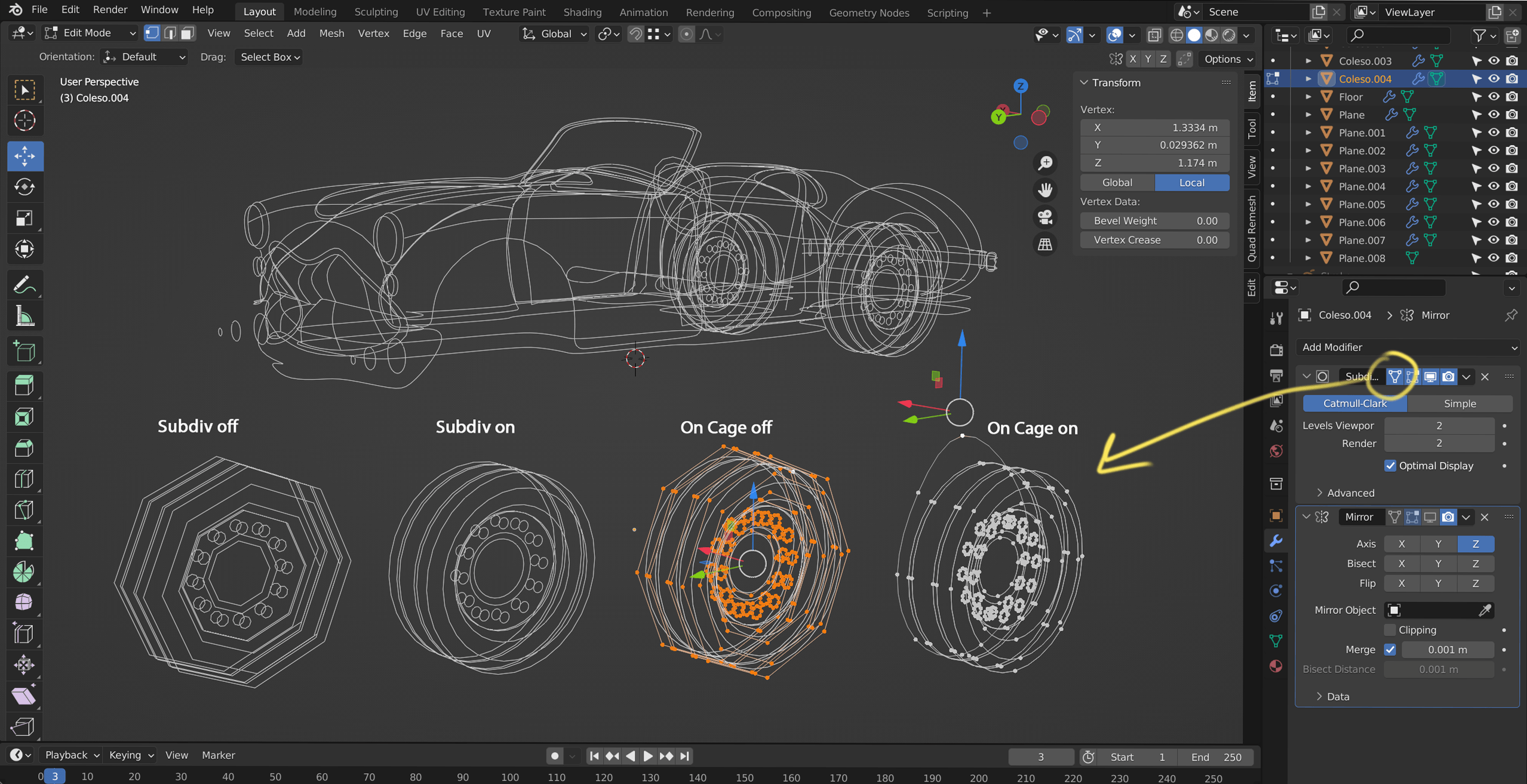Click the zoom viewport icon

coord(1045,163)
